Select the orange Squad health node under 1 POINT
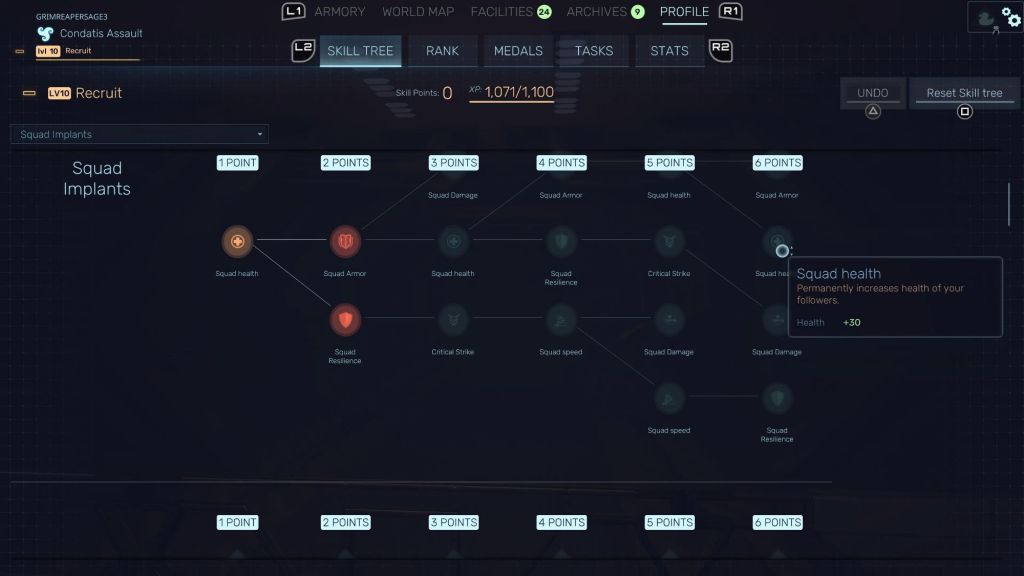1024x576 pixels. (x=237, y=241)
